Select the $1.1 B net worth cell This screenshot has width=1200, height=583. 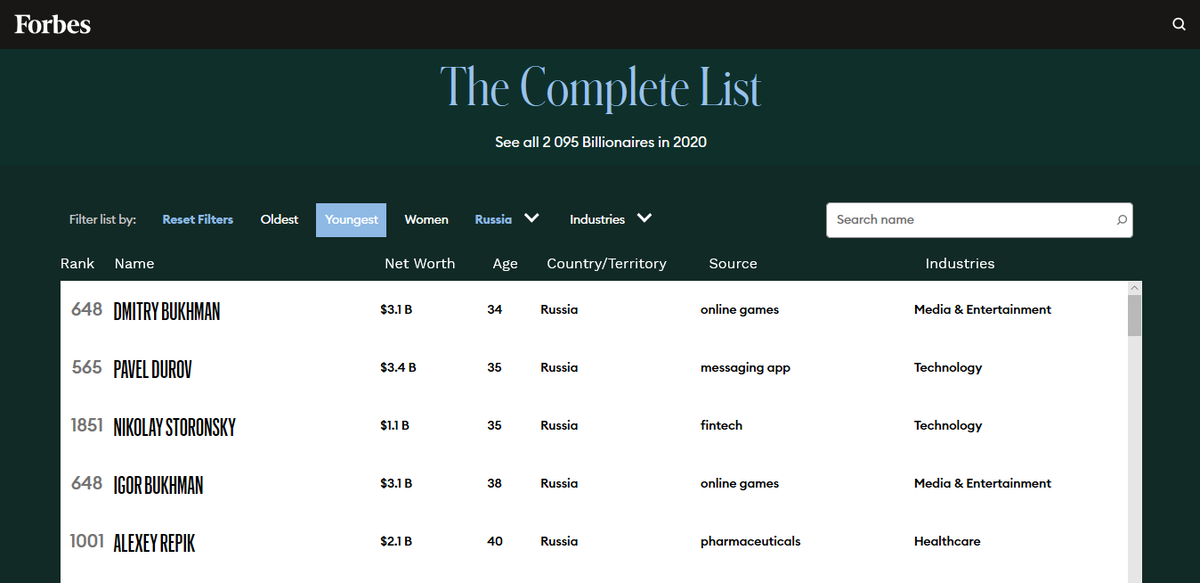coord(395,426)
